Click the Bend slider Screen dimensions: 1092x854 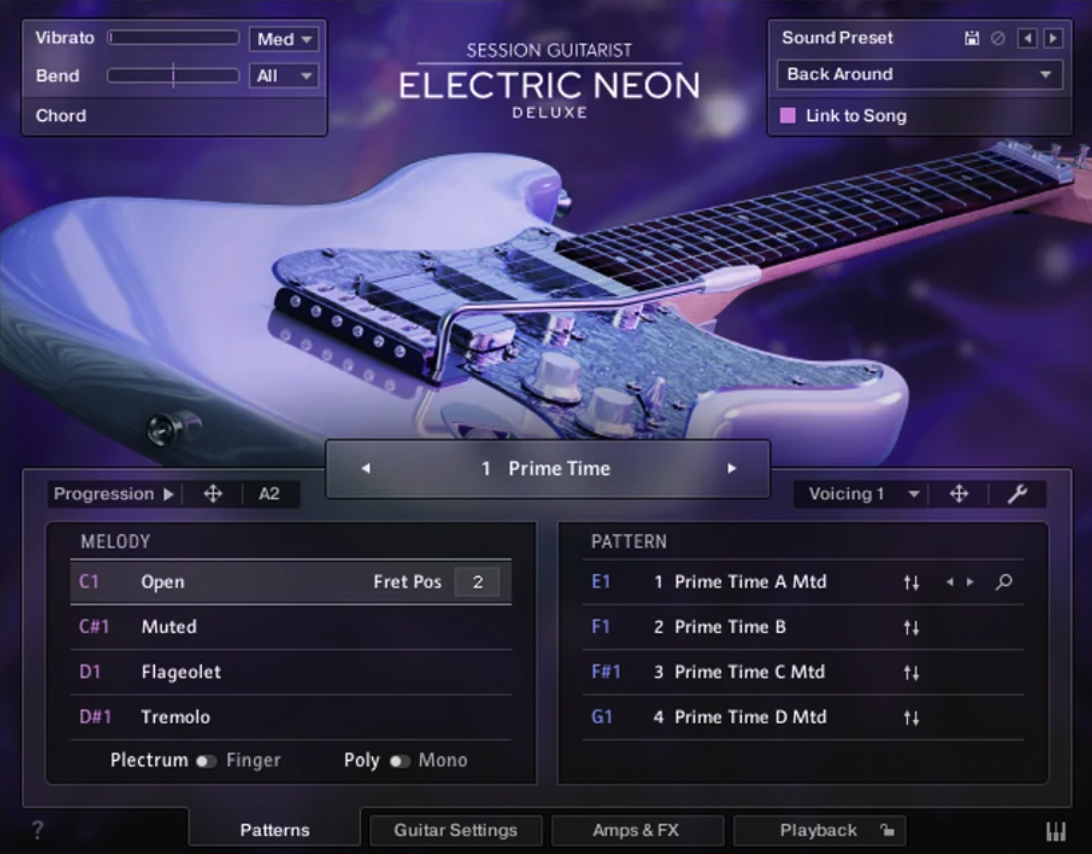click(173, 75)
